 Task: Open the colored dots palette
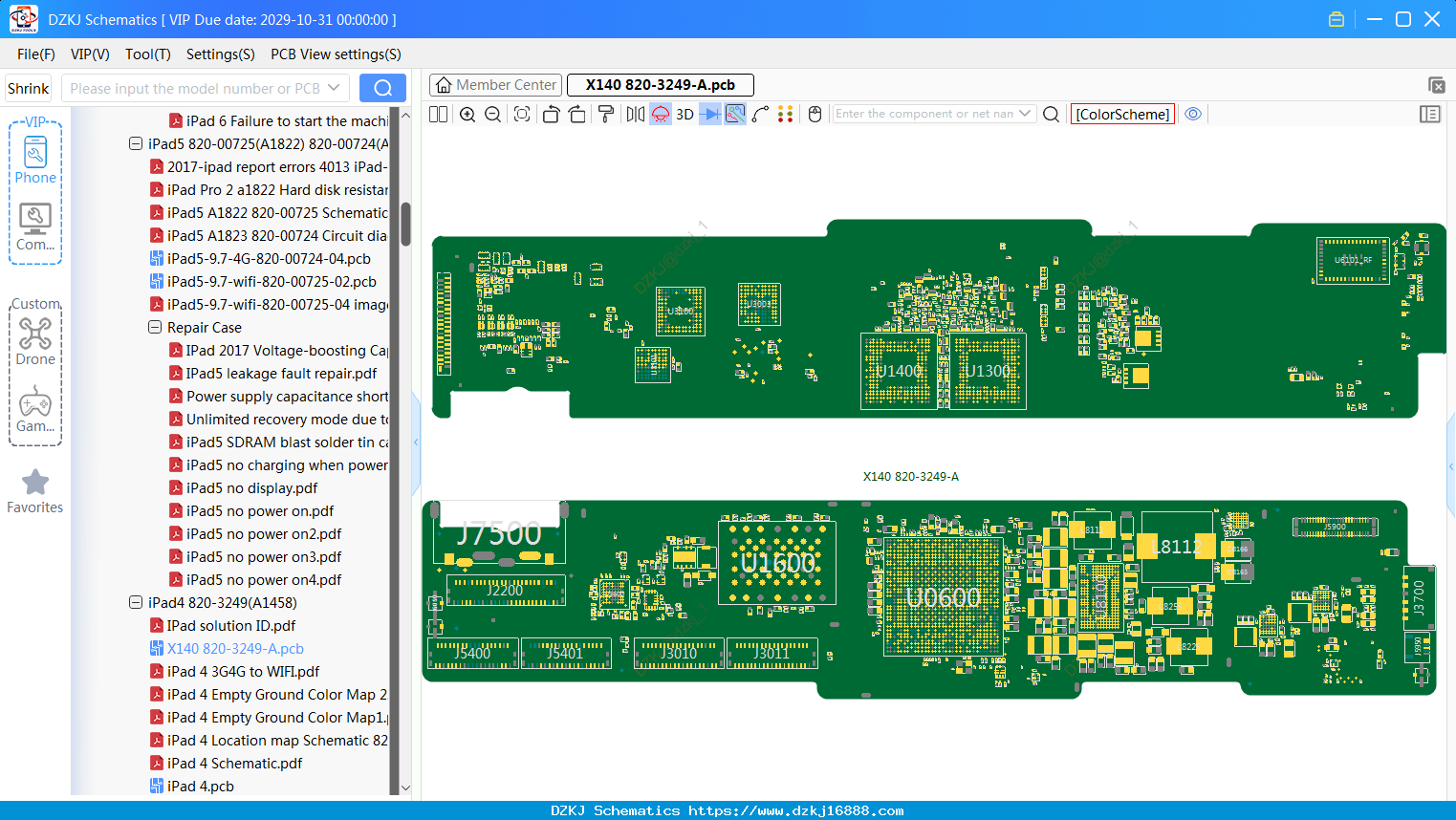[x=786, y=115]
